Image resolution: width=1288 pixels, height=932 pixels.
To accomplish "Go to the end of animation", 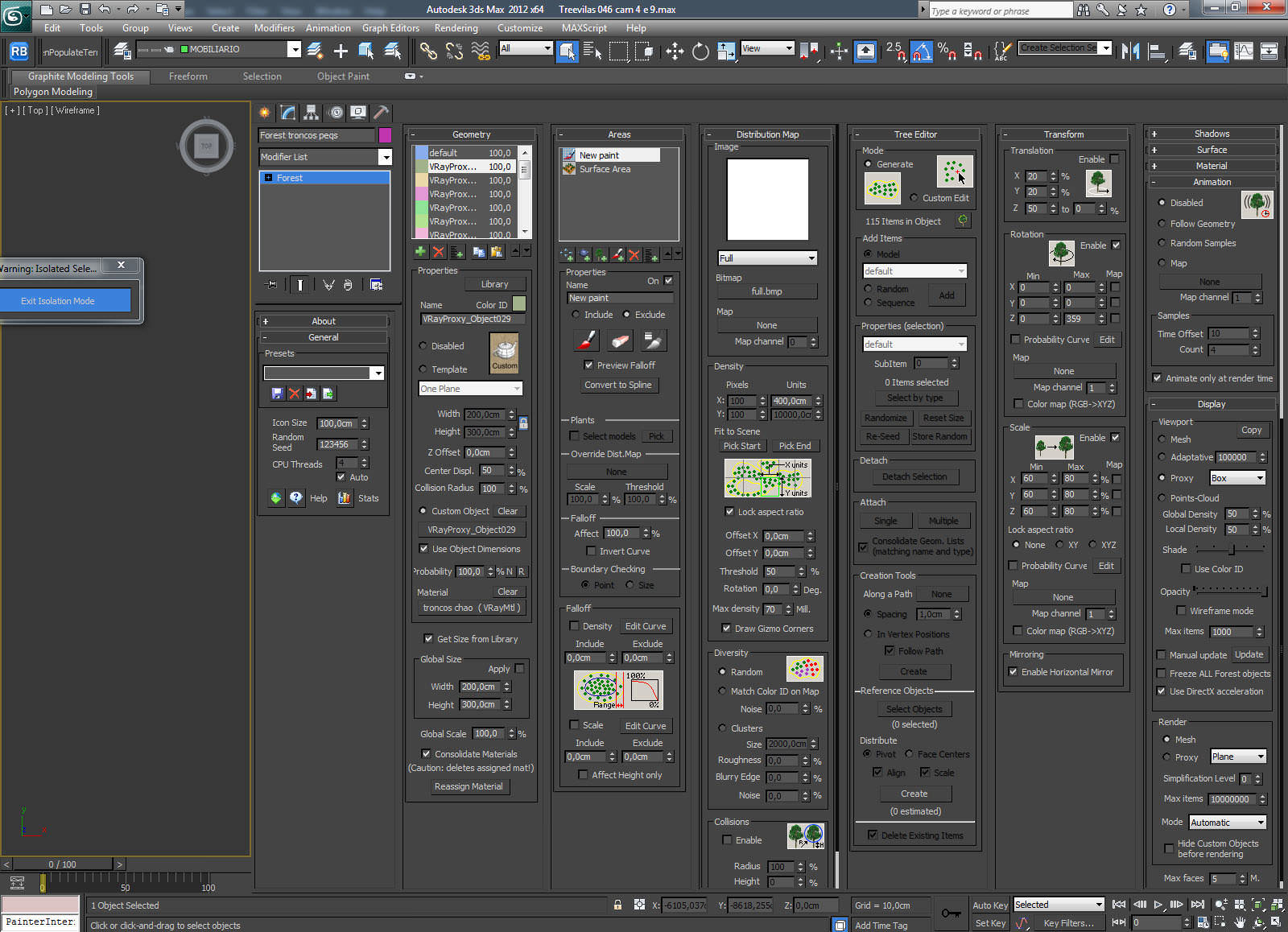I will tap(1198, 905).
